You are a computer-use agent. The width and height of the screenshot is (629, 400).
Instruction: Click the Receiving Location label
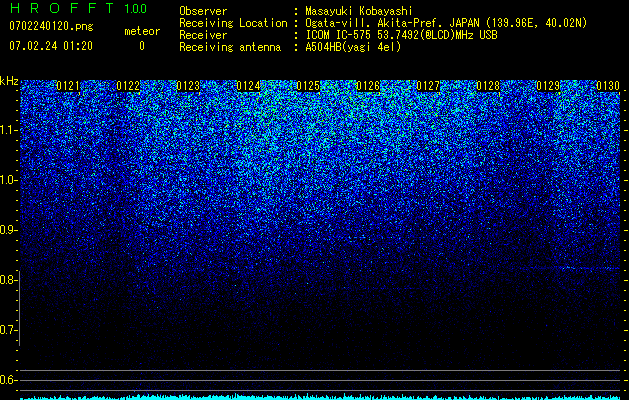point(233,23)
